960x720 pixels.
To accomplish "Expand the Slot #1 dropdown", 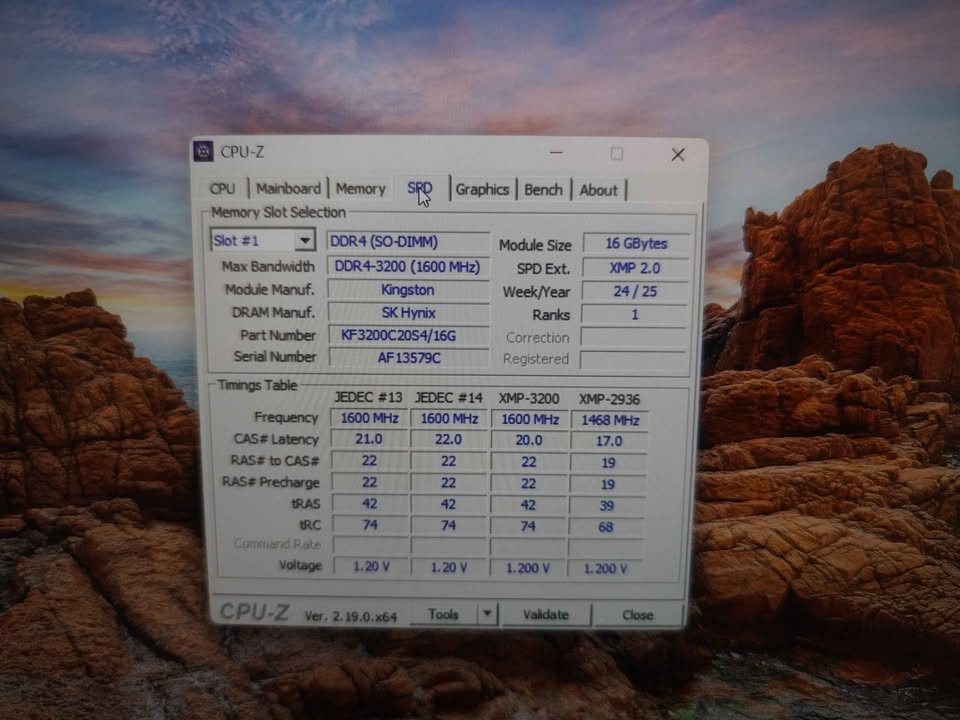I will pyautogui.click(x=304, y=241).
